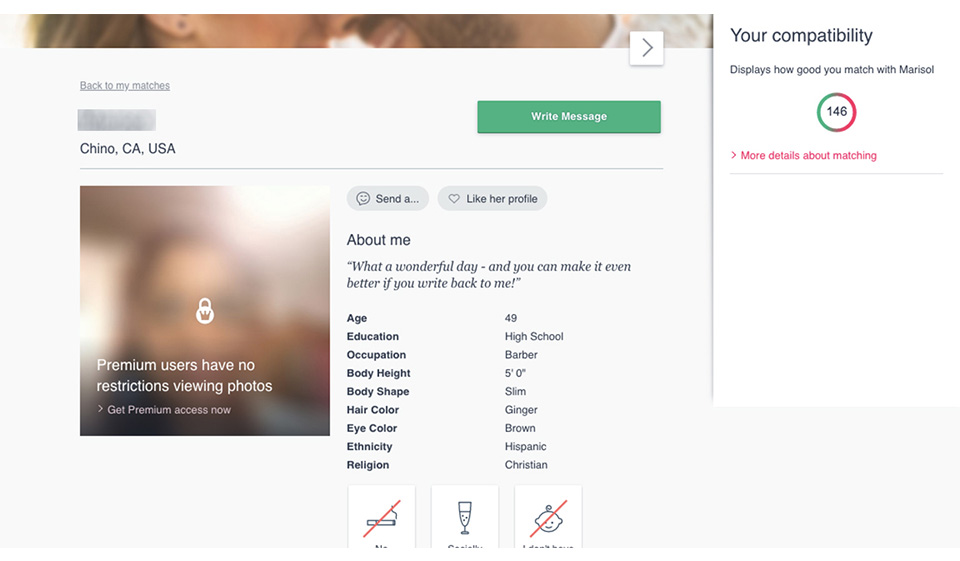This screenshot has width=960, height=561.
Task: Click the blurred profile name
Action: [117, 120]
